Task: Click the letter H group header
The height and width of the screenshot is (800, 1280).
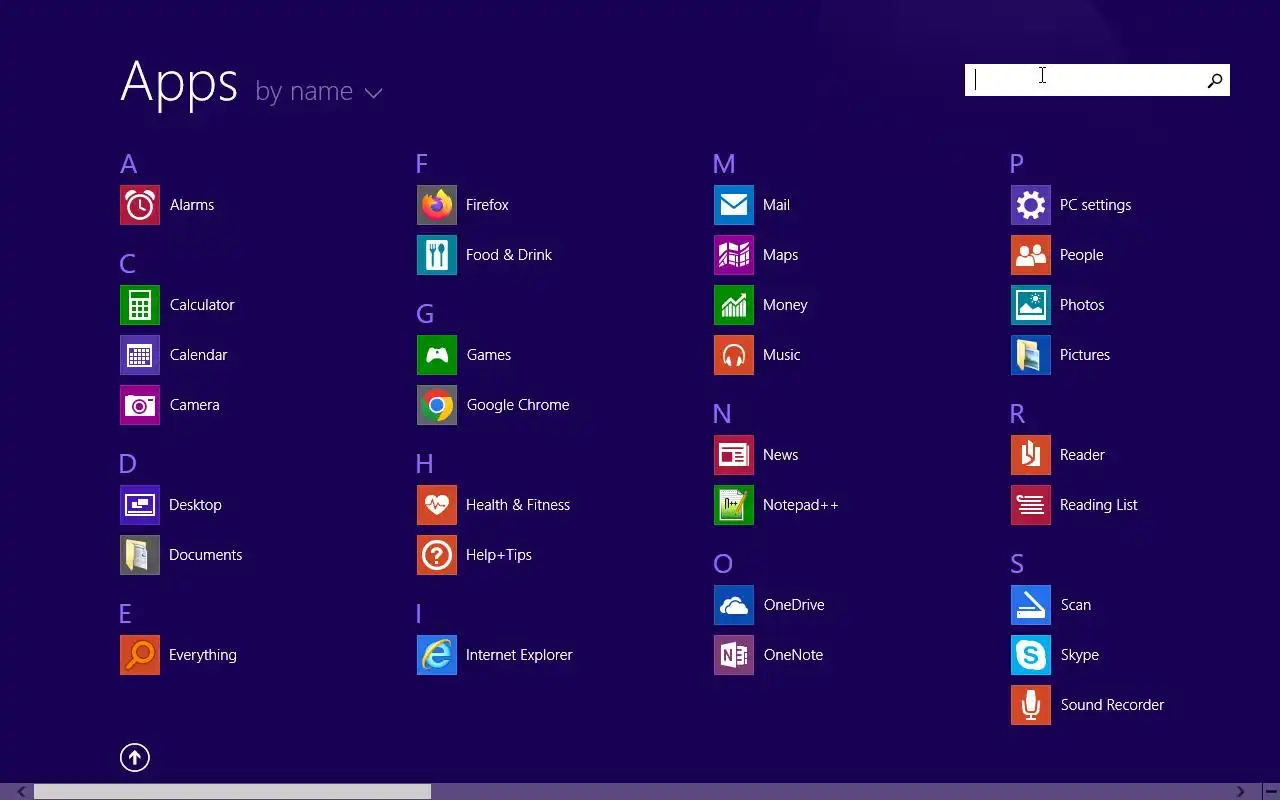Action: (x=424, y=464)
